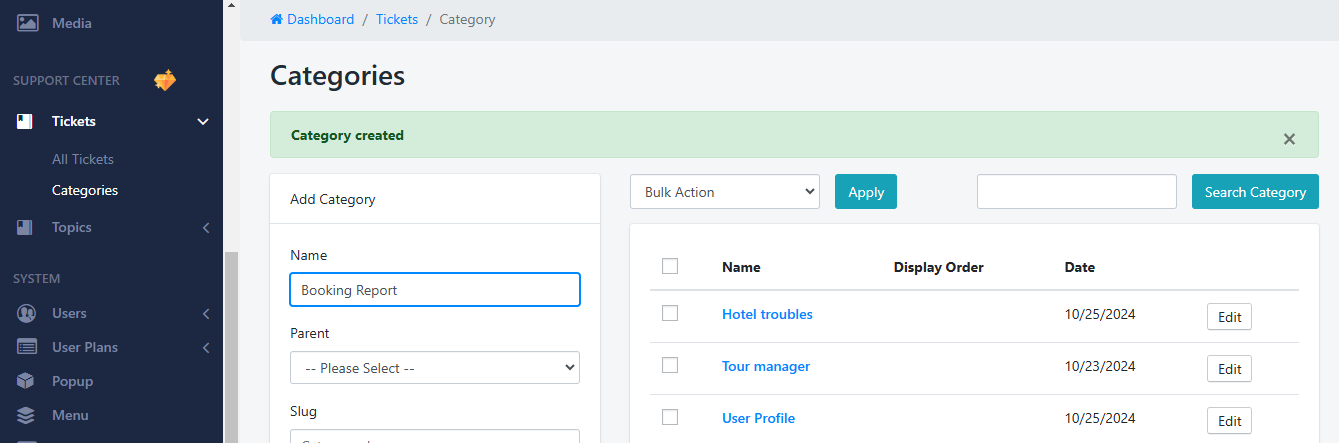Click the Search Category button

(x=1255, y=192)
